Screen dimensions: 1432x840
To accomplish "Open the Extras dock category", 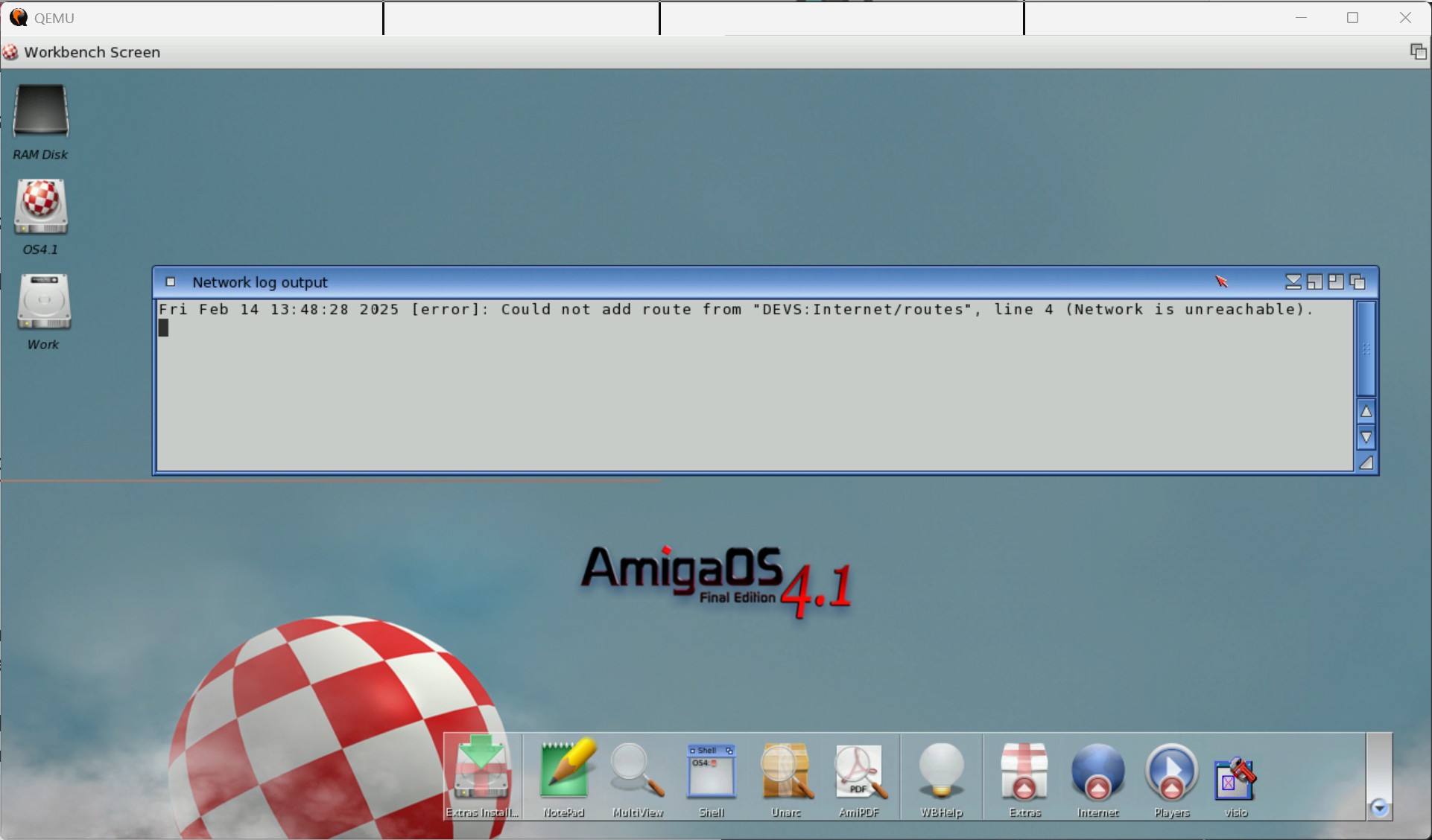I will pos(1024,776).
